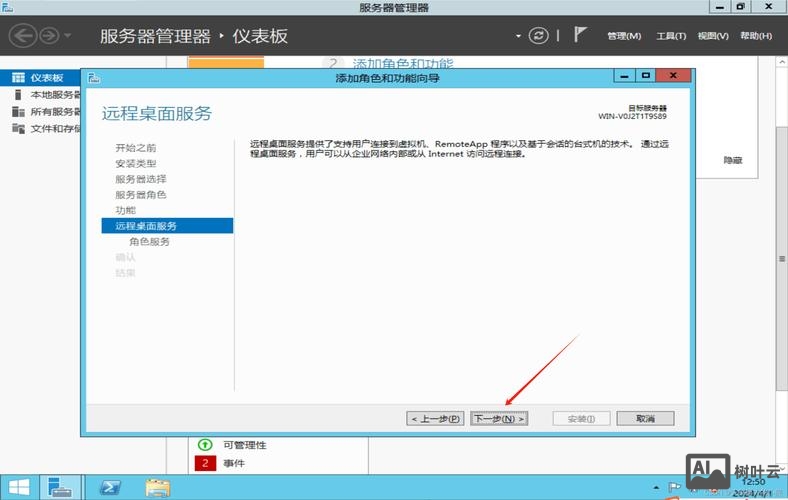Click the 上一步(P) button
The width and height of the screenshot is (788, 500).
click(x=435, y=418)
